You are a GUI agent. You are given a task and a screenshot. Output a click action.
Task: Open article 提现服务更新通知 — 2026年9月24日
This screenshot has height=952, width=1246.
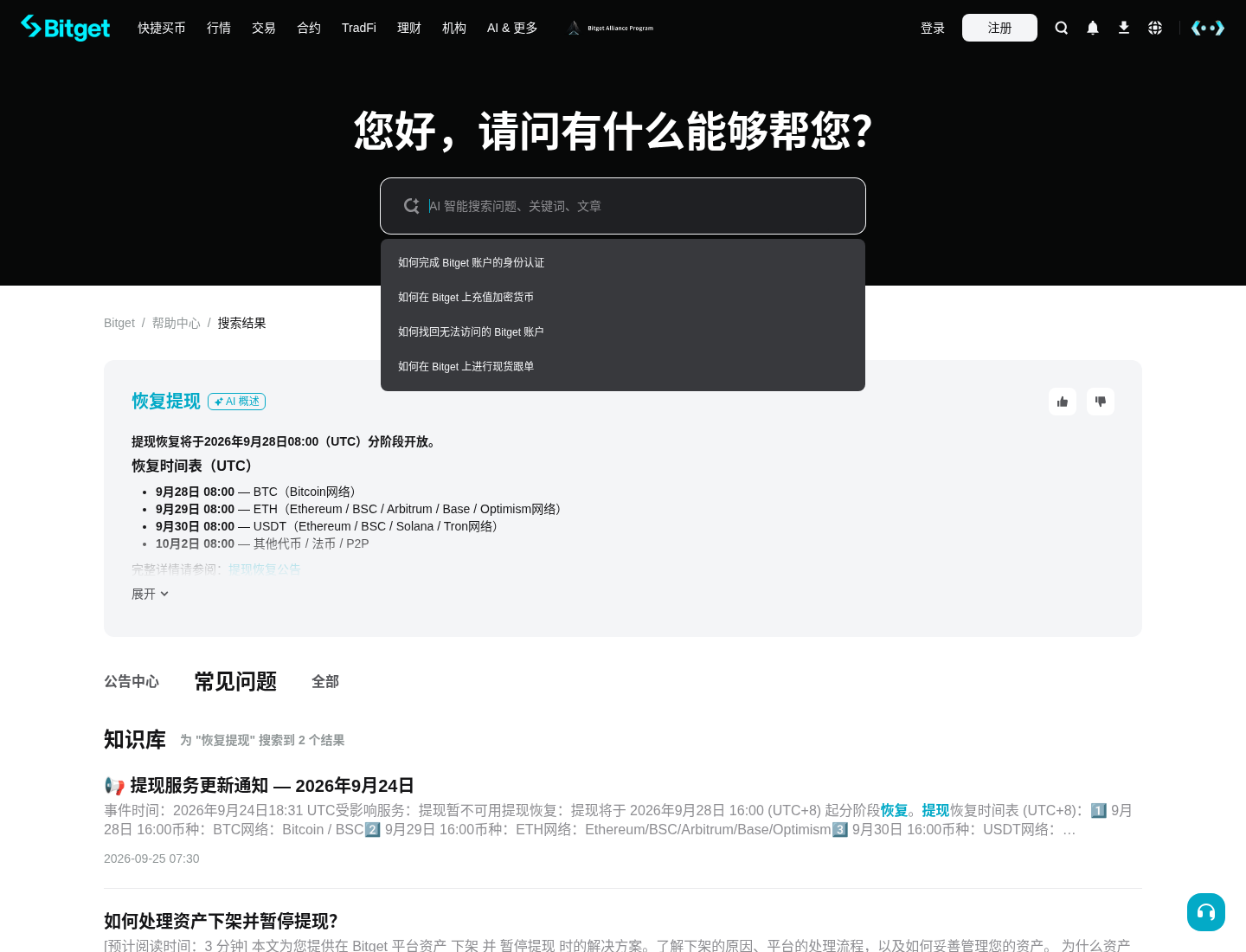point(259,786)
